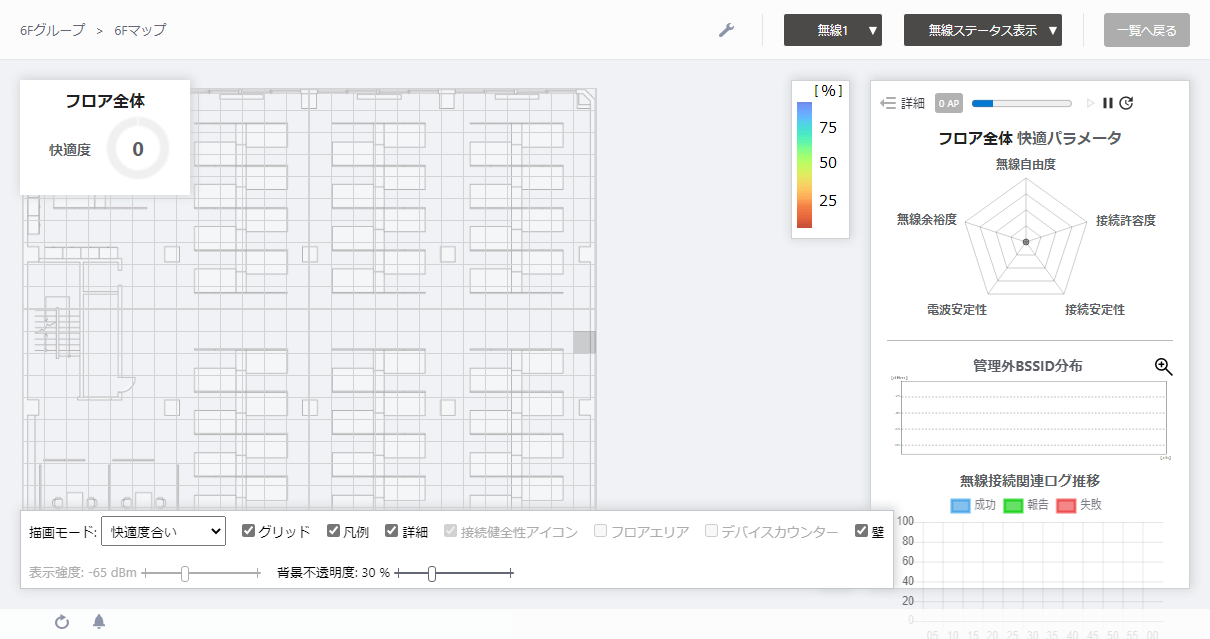Uncheck the グリッド checkbox
This screenshot has height=639, width=1210.
tap(248, 531)
